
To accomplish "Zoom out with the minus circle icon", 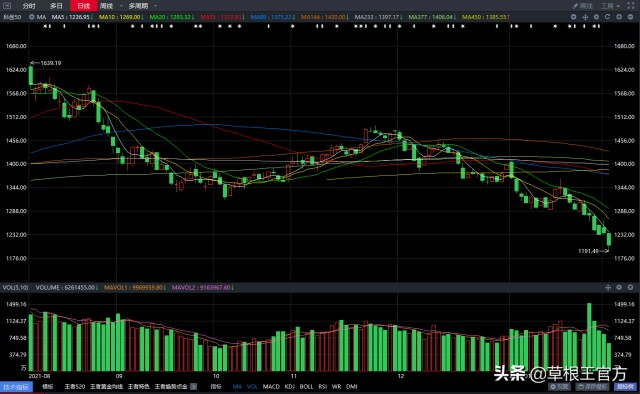I will [x=630, y=17].
